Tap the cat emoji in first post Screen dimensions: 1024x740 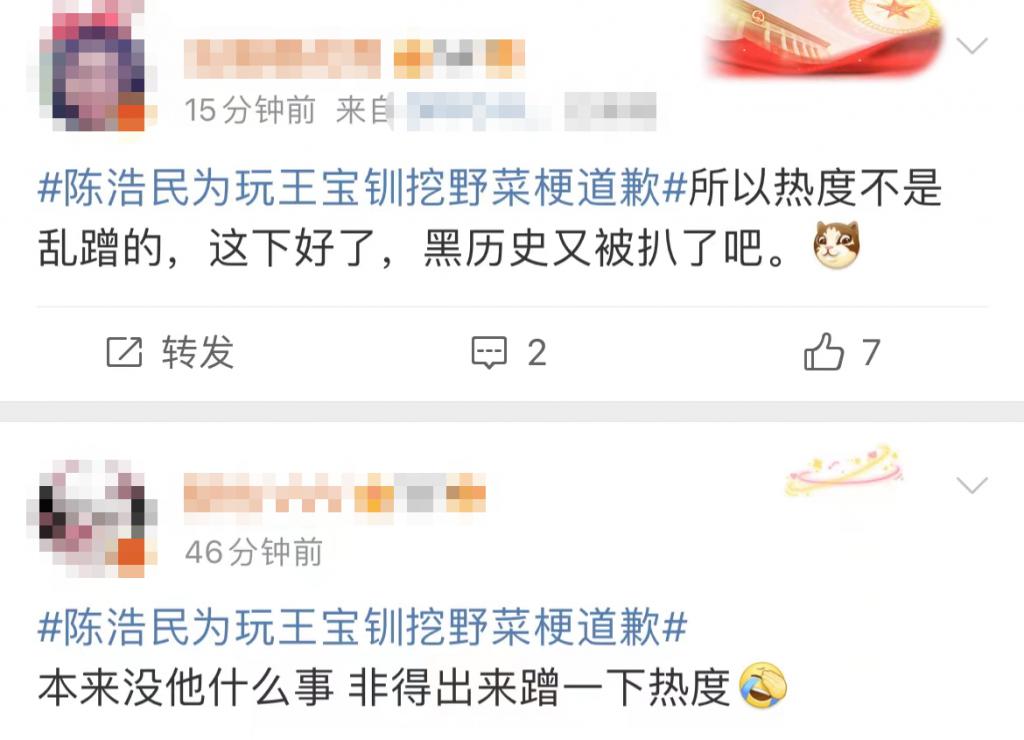pos(837,245)
